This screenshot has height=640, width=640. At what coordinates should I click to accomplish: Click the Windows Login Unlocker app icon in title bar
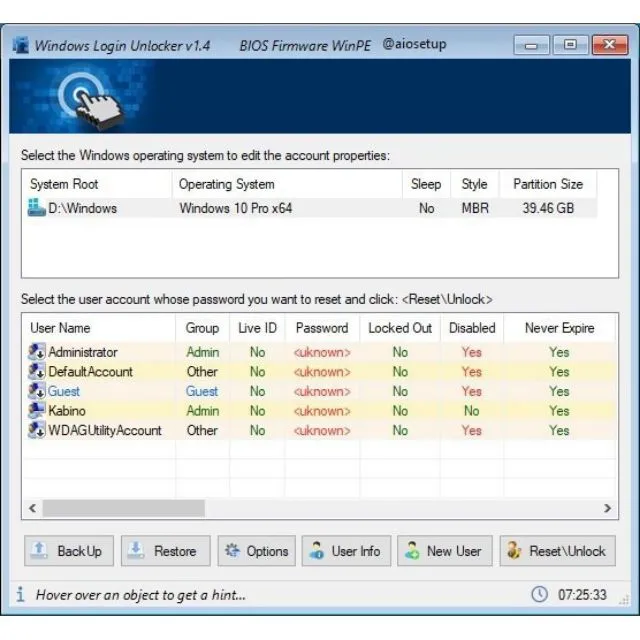[x=20, y=45]
